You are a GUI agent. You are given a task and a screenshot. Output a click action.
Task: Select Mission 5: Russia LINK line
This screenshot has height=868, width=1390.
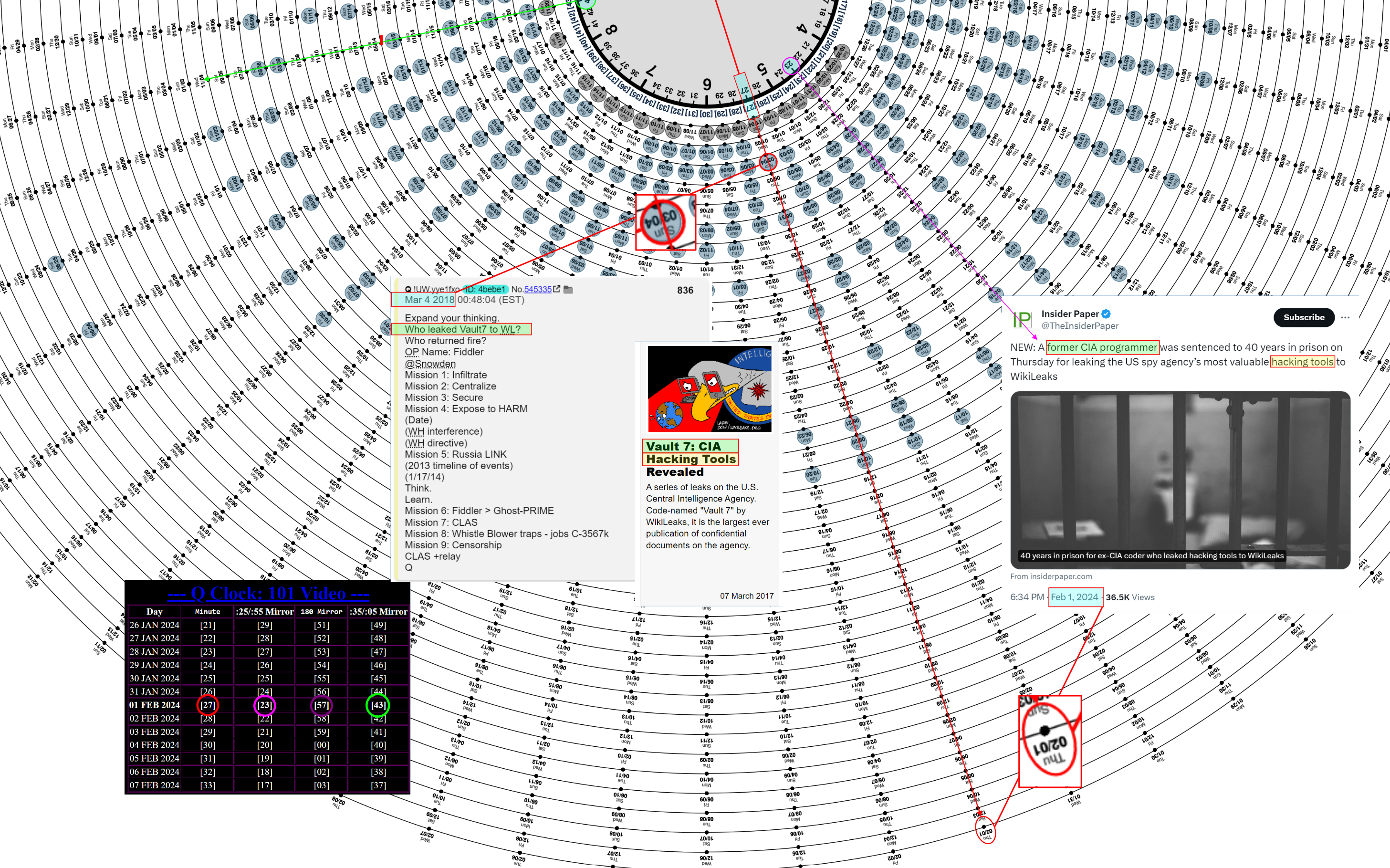tap(455, 454)
